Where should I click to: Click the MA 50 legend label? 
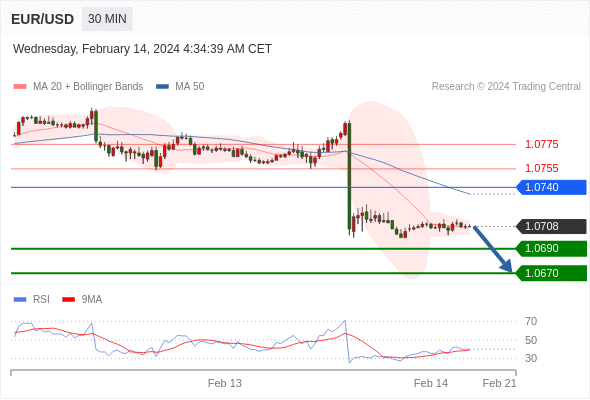pyautogui.click(x=190, y=87)
